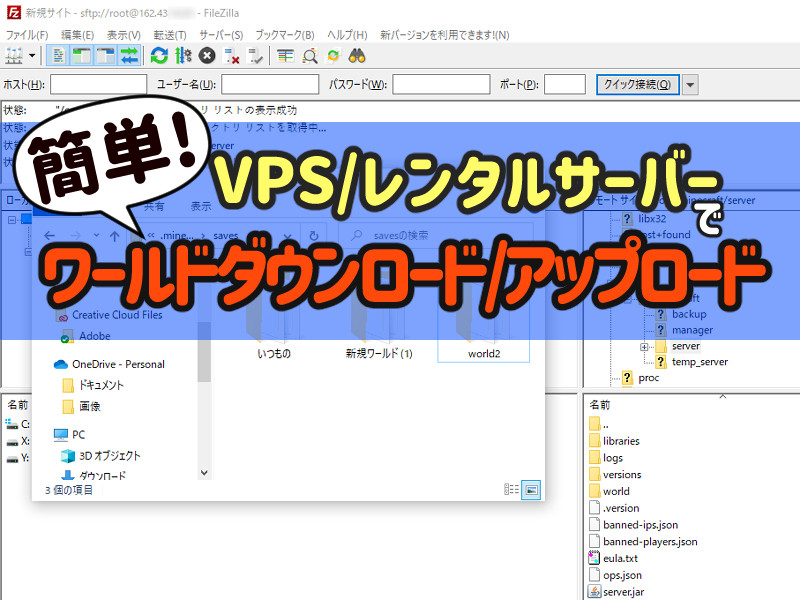
Task: Cancel the current operation
Action: tap(207, 56)
